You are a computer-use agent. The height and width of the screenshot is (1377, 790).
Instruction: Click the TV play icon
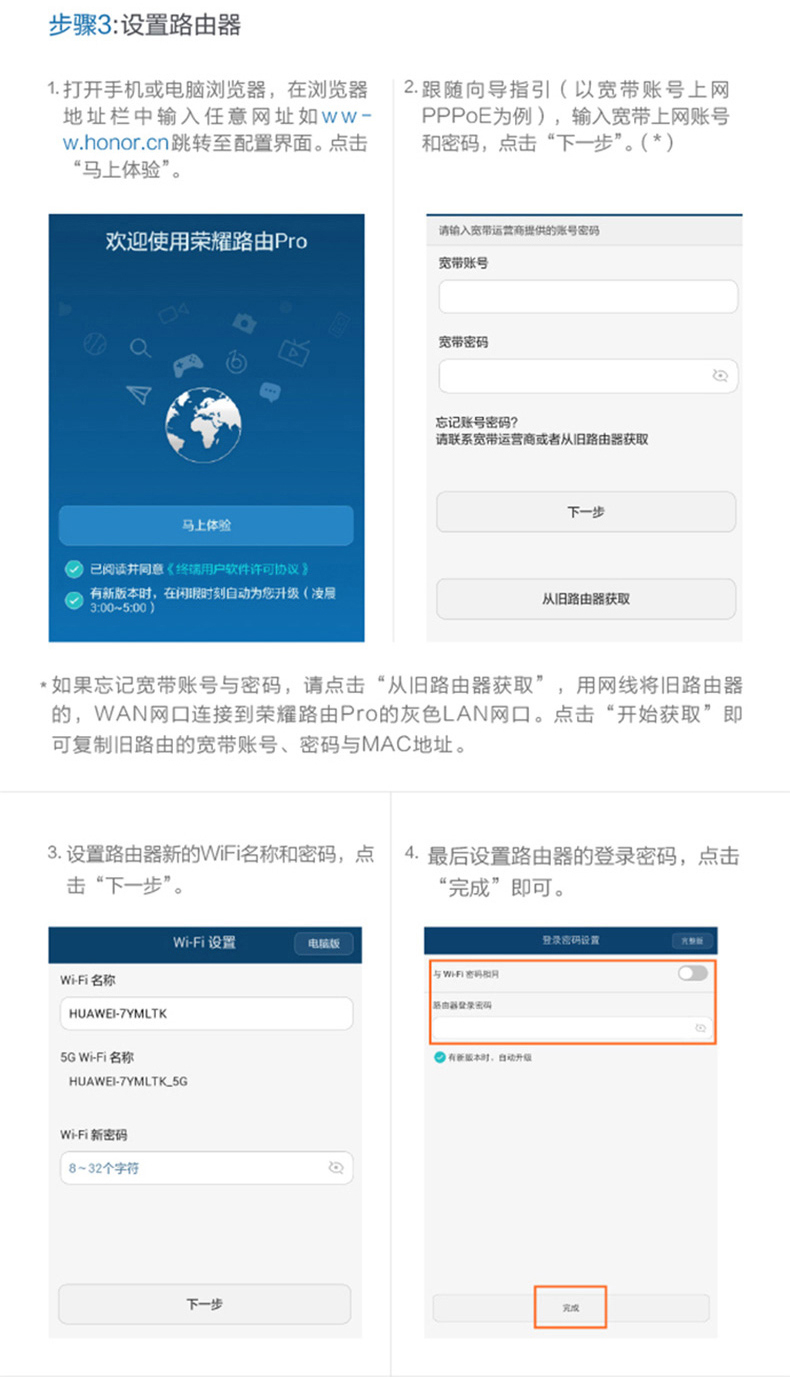[x=293, y=350]
